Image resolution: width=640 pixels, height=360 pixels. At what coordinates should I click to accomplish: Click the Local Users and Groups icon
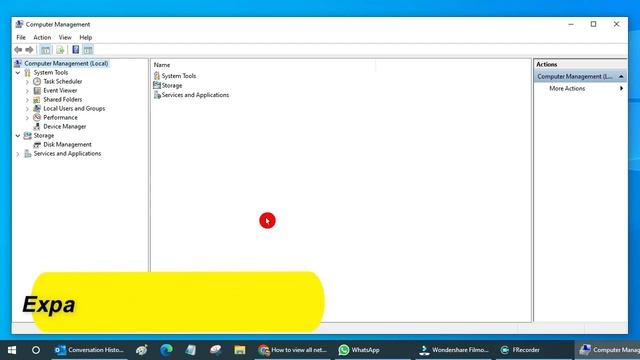tap(37, 109)
